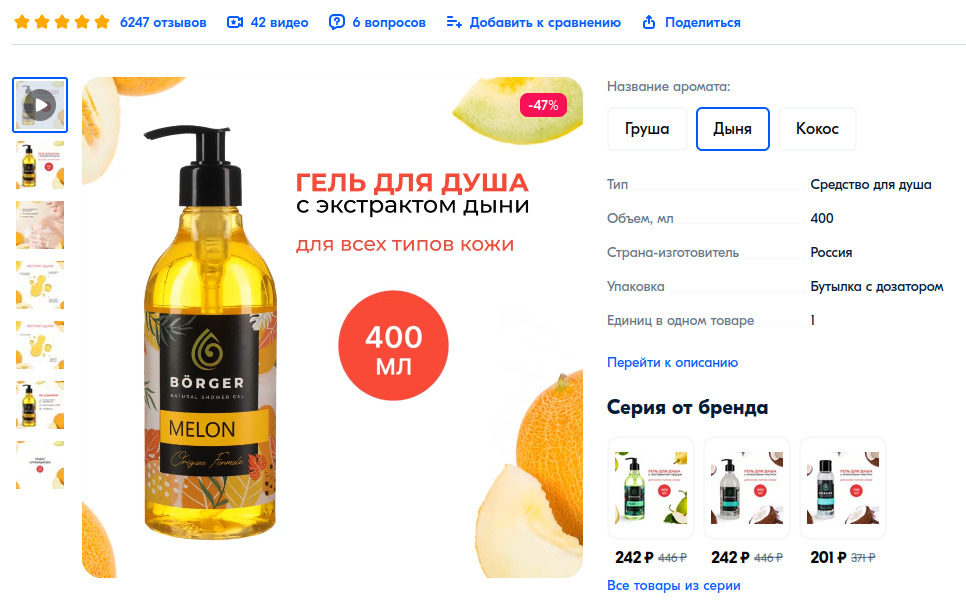Select the second gallery thumbnail
966x604 pixels.
click(40, 165)
